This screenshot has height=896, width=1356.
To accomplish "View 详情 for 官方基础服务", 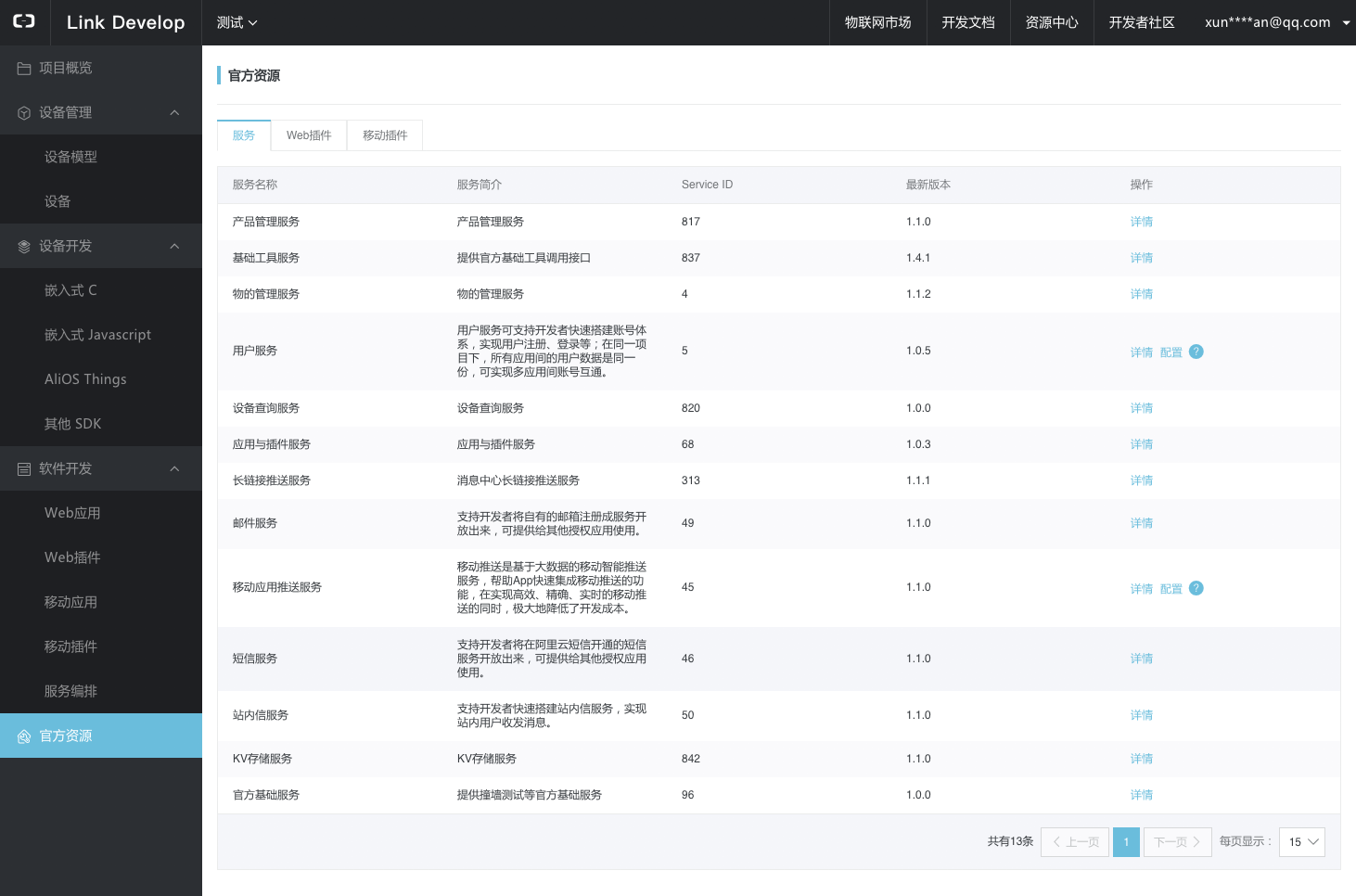I will click(x=1142, y=796).
